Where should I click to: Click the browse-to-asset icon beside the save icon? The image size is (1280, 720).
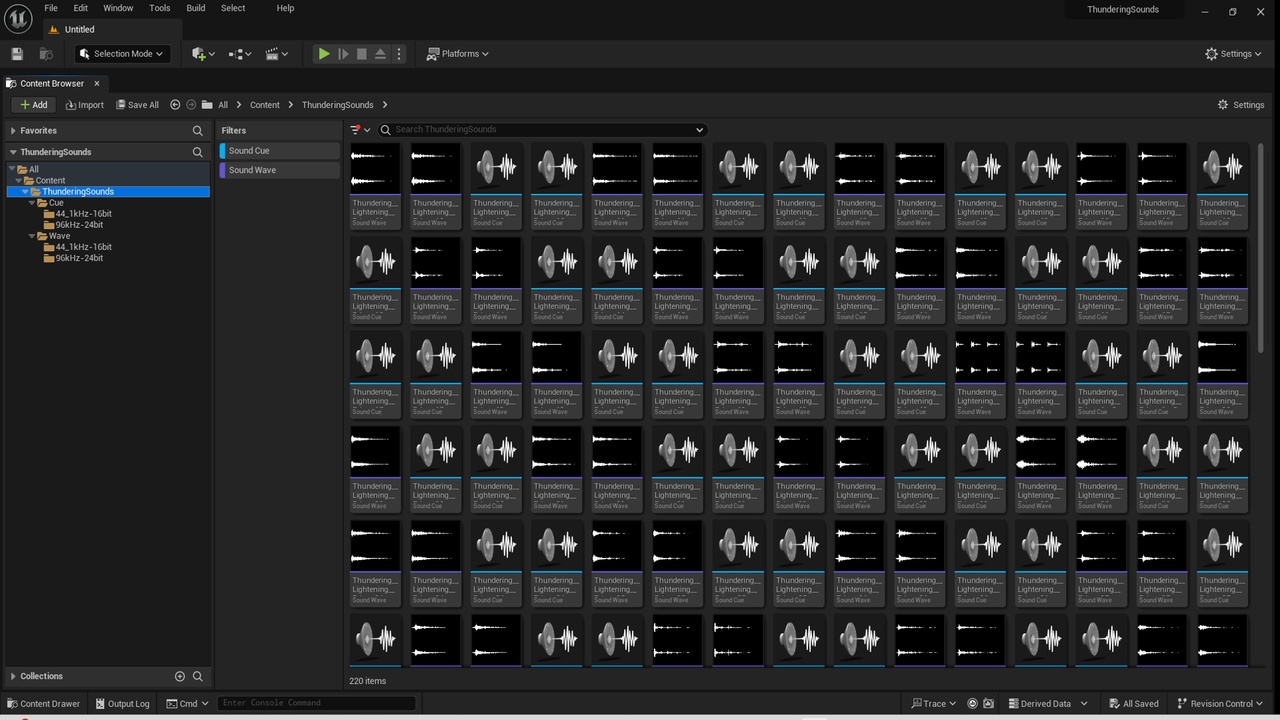click(x=45, y=54)
